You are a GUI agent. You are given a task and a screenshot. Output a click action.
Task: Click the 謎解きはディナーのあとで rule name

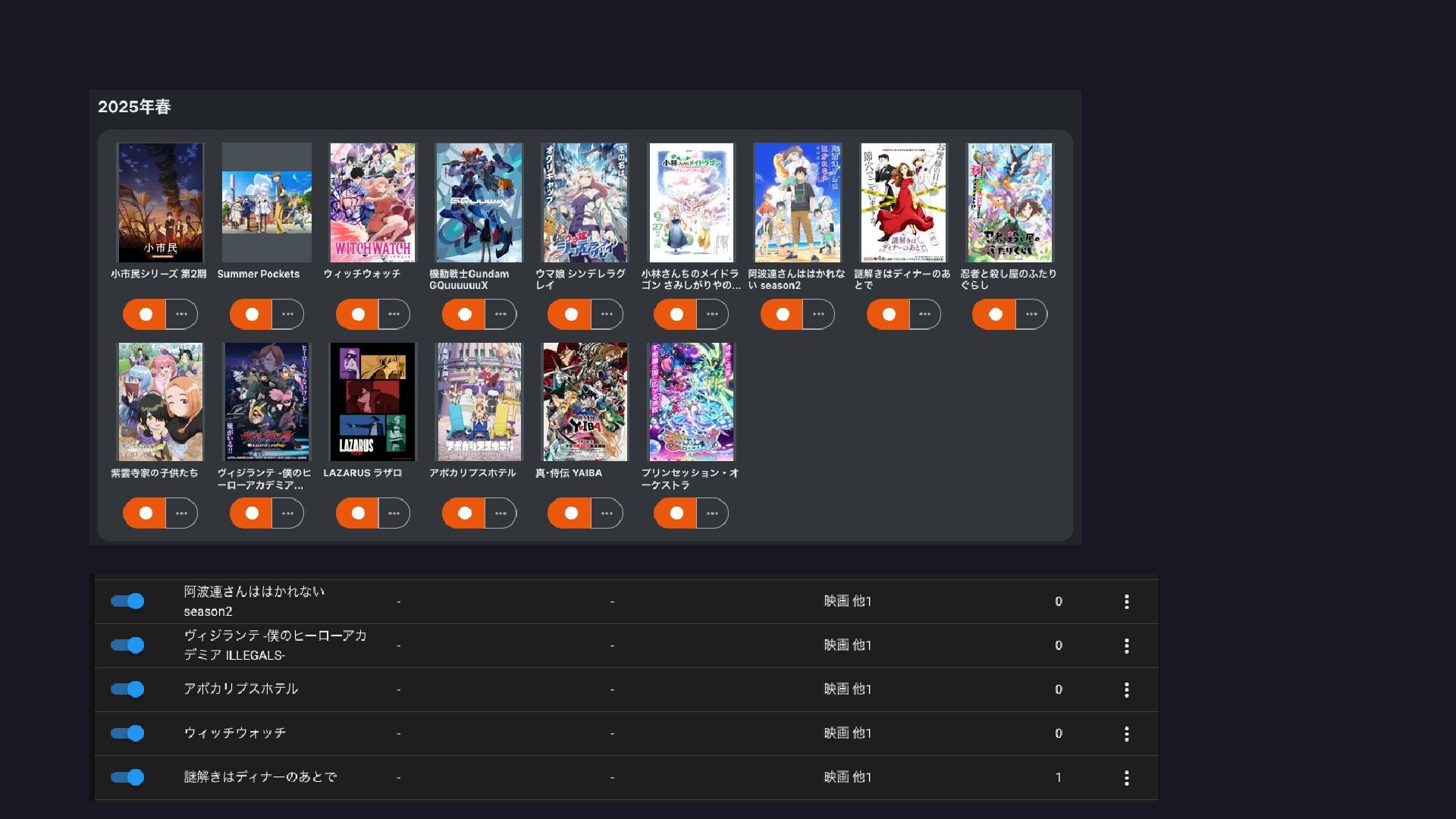pos(260,777)
